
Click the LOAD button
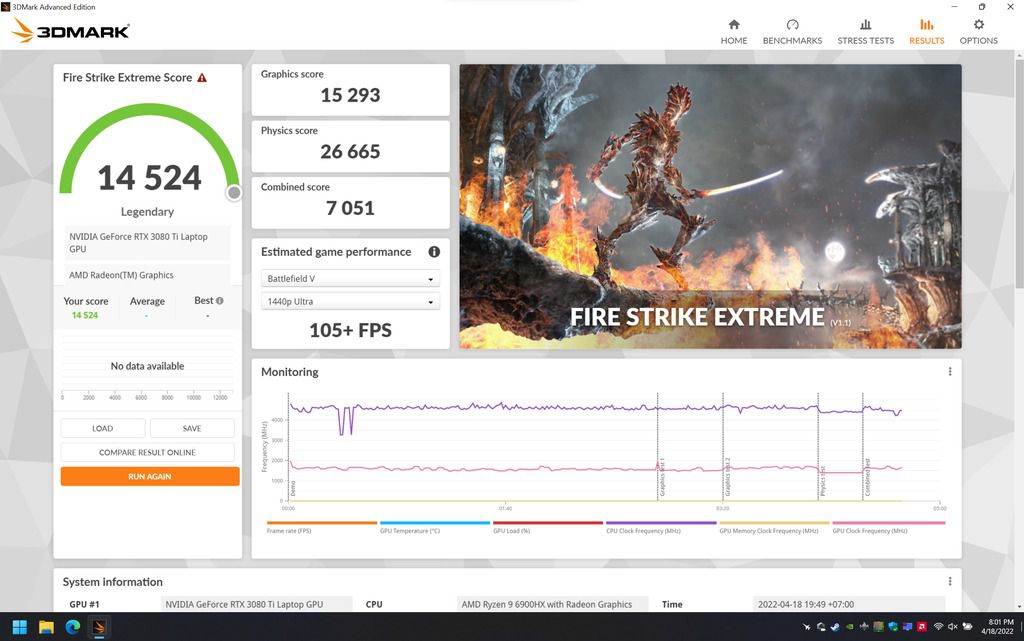click(x=103, y=428)
